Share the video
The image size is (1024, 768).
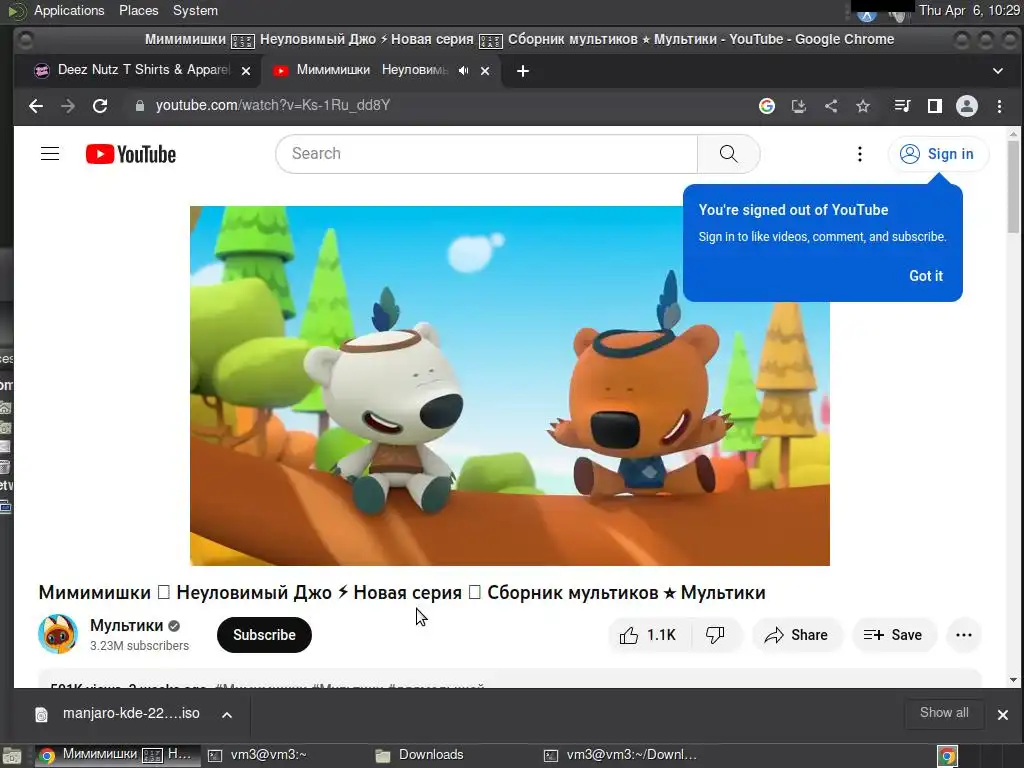(796, 635)
